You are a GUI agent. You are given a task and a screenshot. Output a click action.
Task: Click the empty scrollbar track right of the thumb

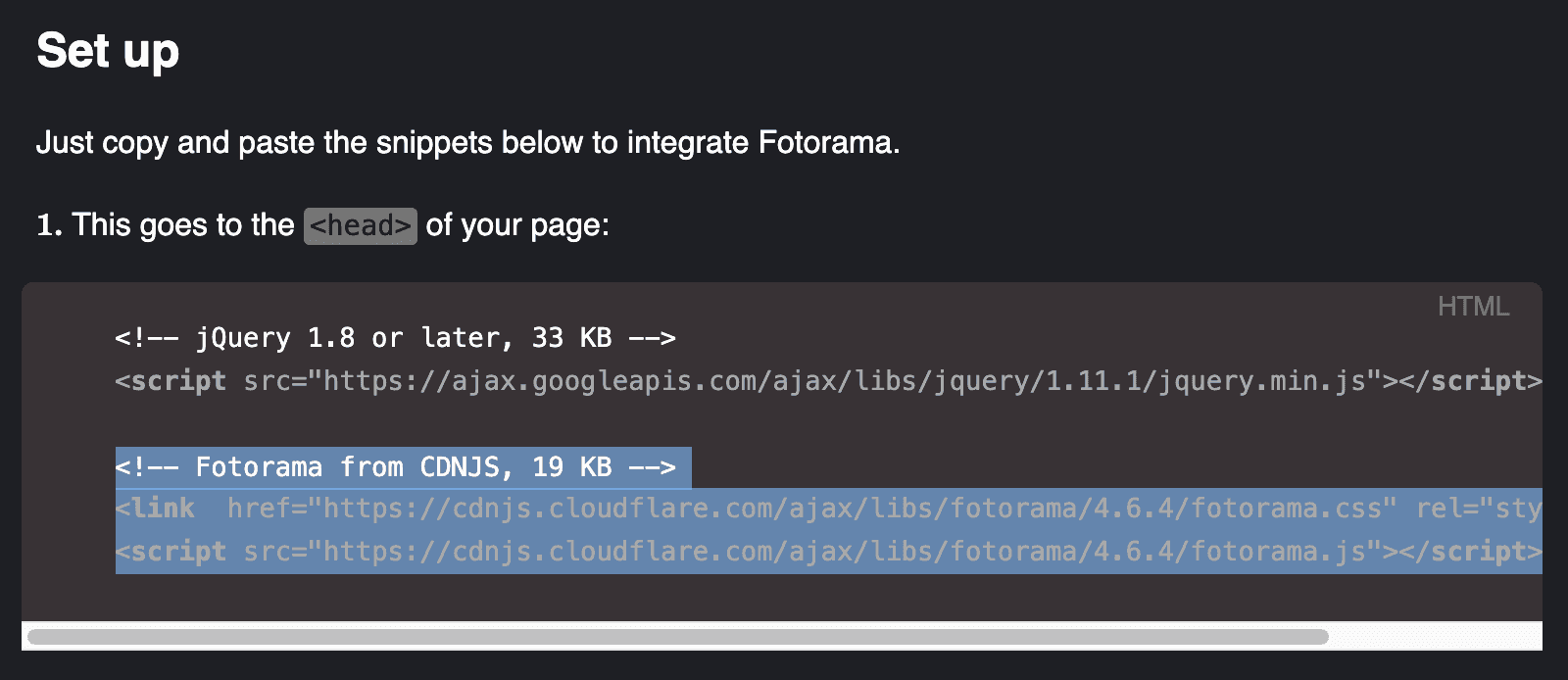tap(1435, 637)
